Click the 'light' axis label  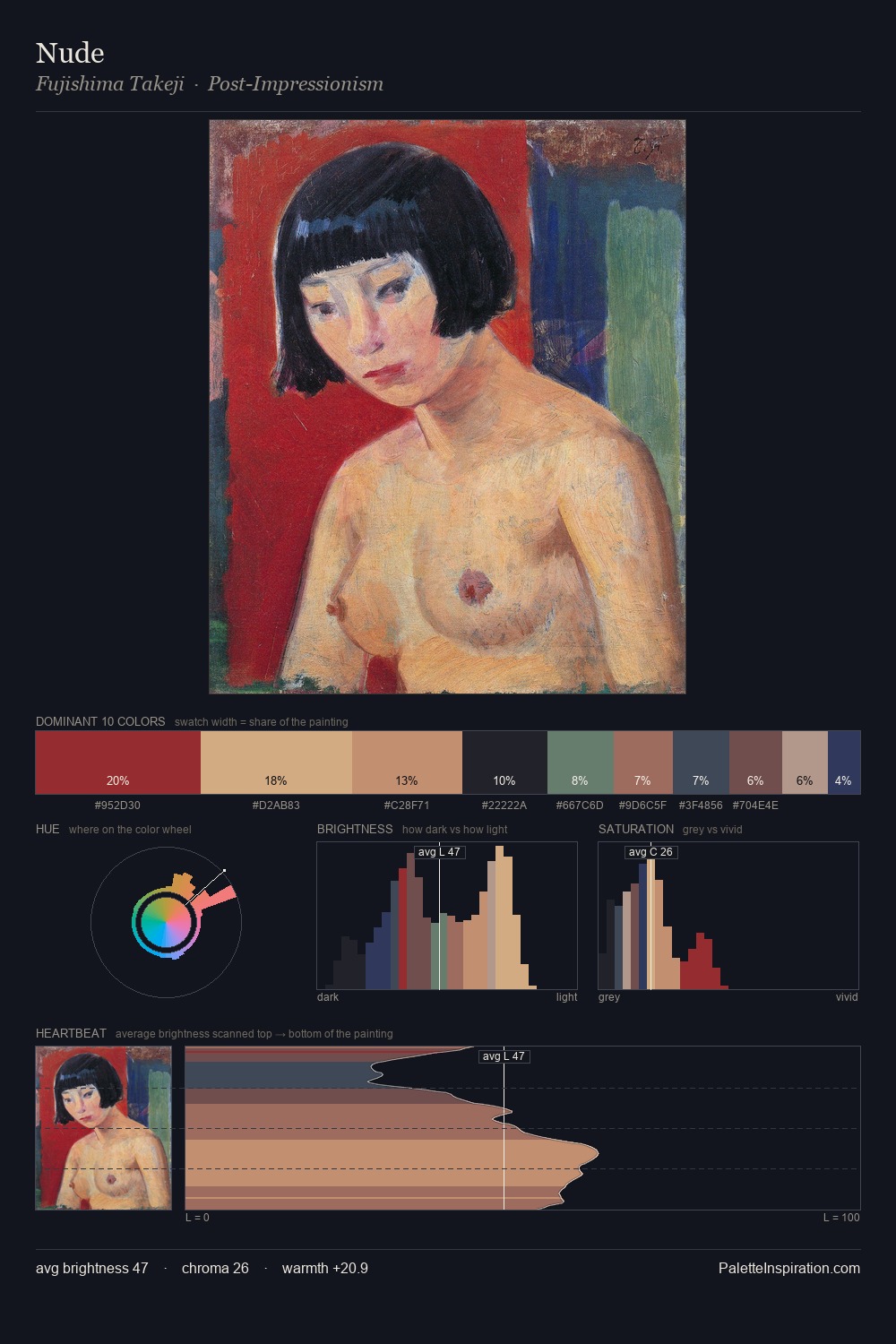tap(566, 997)
